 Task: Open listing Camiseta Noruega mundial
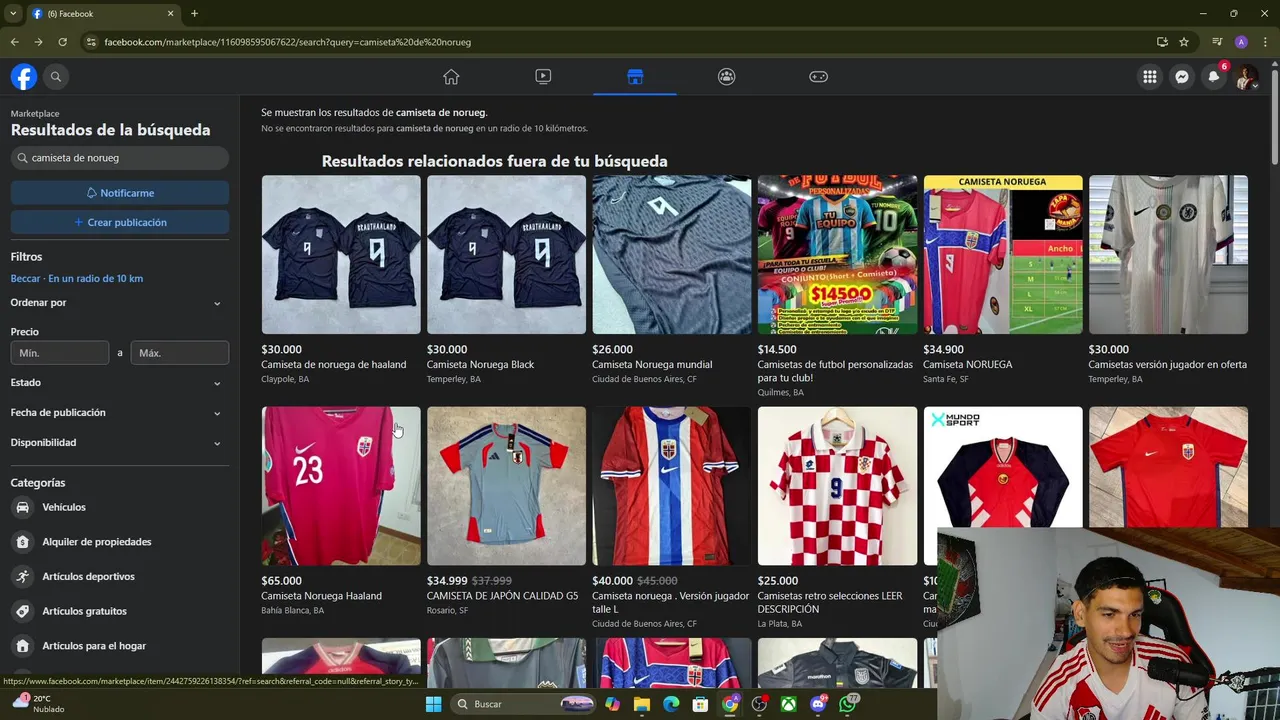671,280
